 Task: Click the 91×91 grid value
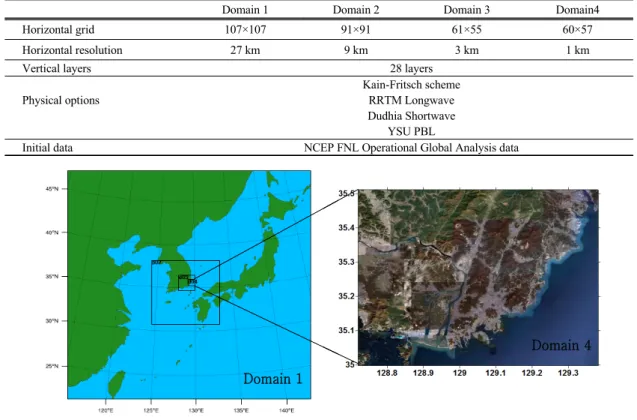pyautogui.click(x=355, y=30)
